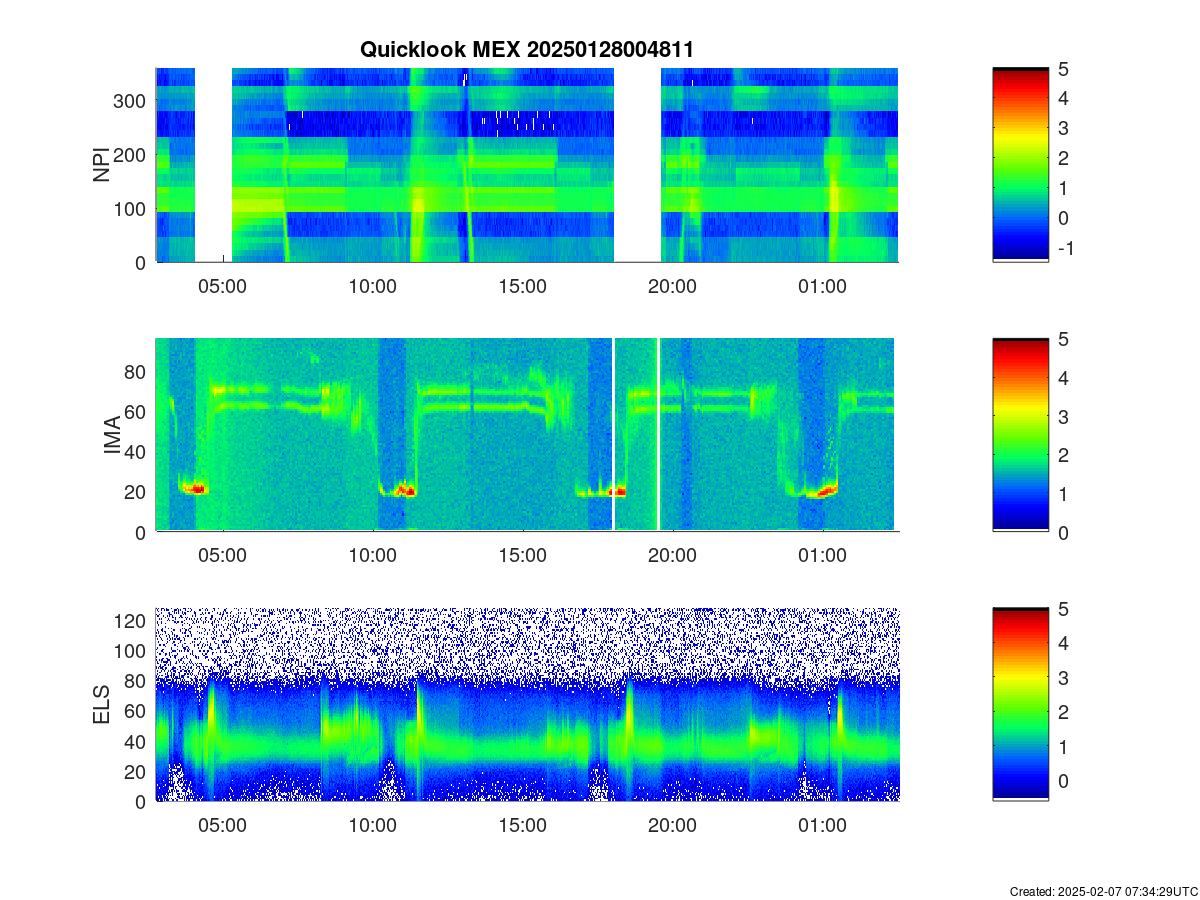Click "05:00" under the NPI plot

coord(222,286)
